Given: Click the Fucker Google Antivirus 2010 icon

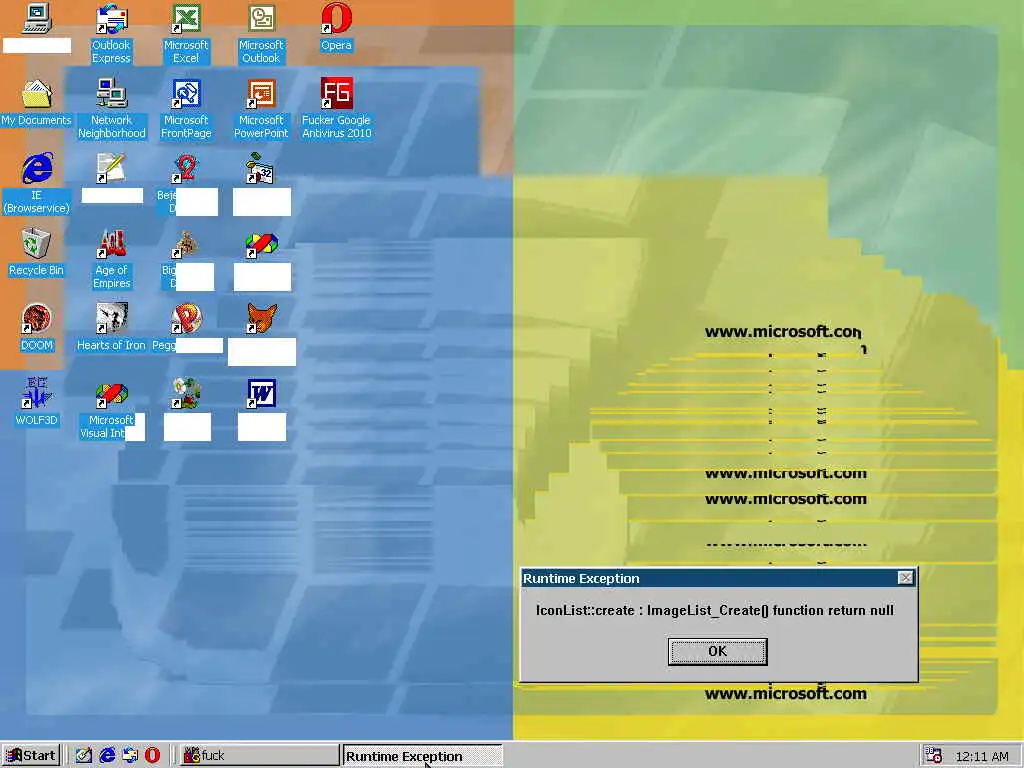Looking at the screenshot, I should (336, 108).
